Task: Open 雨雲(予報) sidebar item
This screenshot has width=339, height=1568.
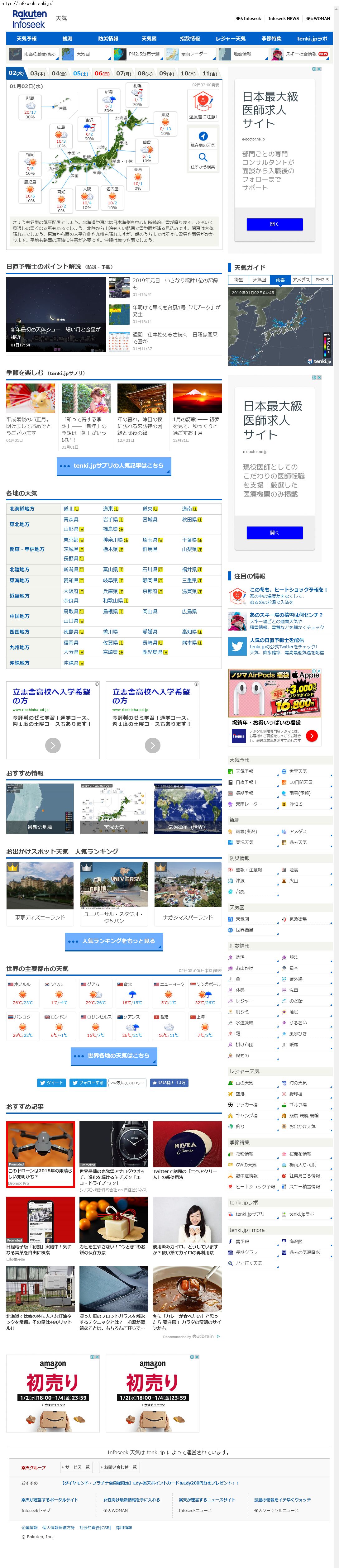Action: 299,793
